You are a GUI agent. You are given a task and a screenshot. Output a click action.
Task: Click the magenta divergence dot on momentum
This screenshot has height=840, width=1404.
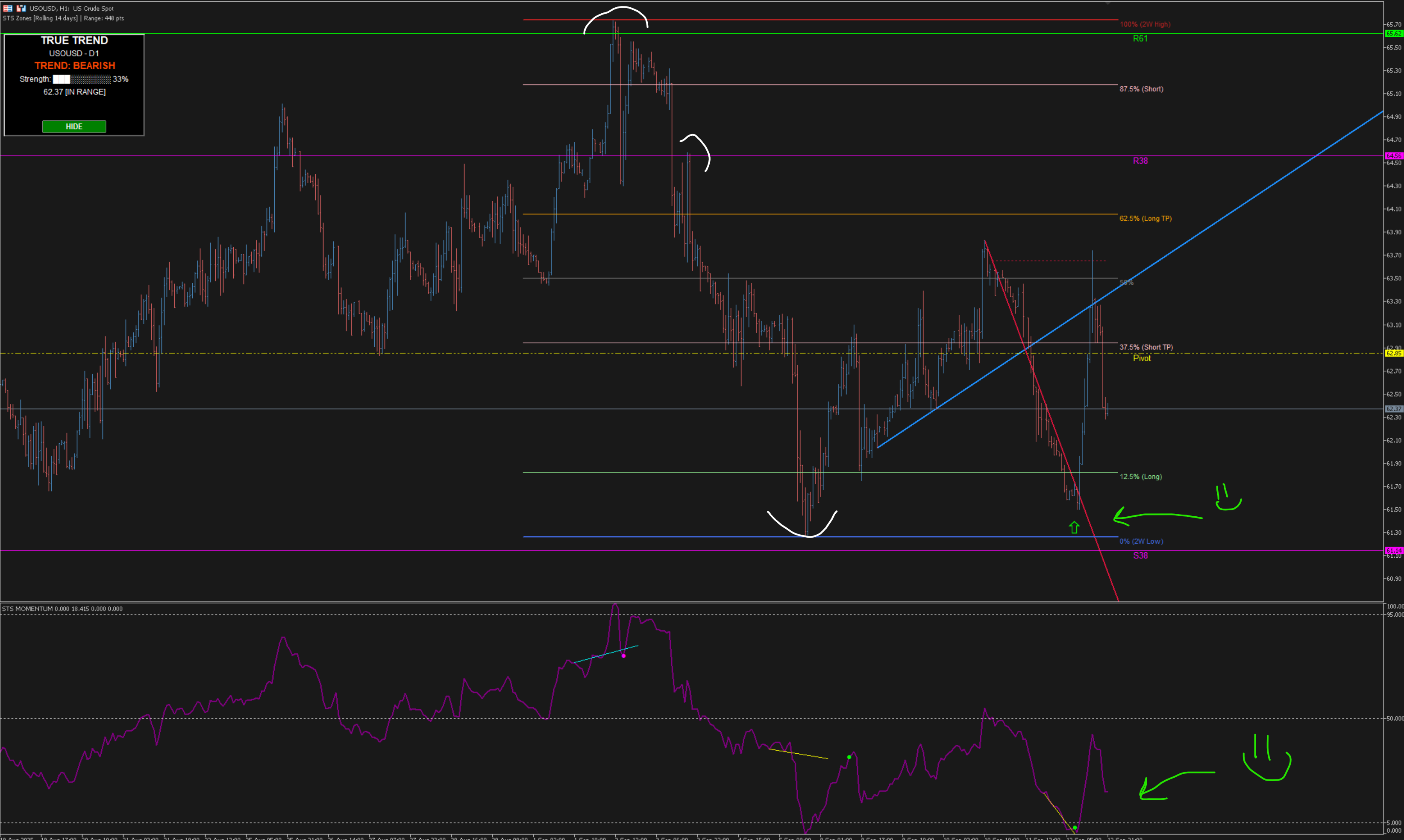click(x=623, y=656)
